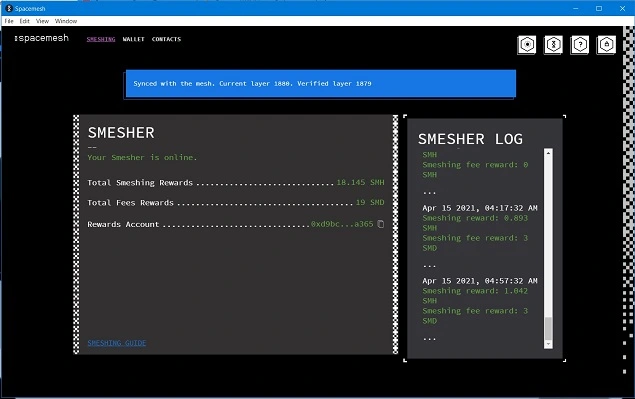Close the Spacemesh window

622,8
